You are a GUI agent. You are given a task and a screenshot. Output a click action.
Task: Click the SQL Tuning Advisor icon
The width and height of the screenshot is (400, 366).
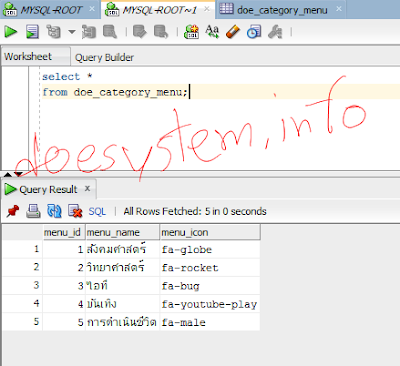tap(110, 32)
